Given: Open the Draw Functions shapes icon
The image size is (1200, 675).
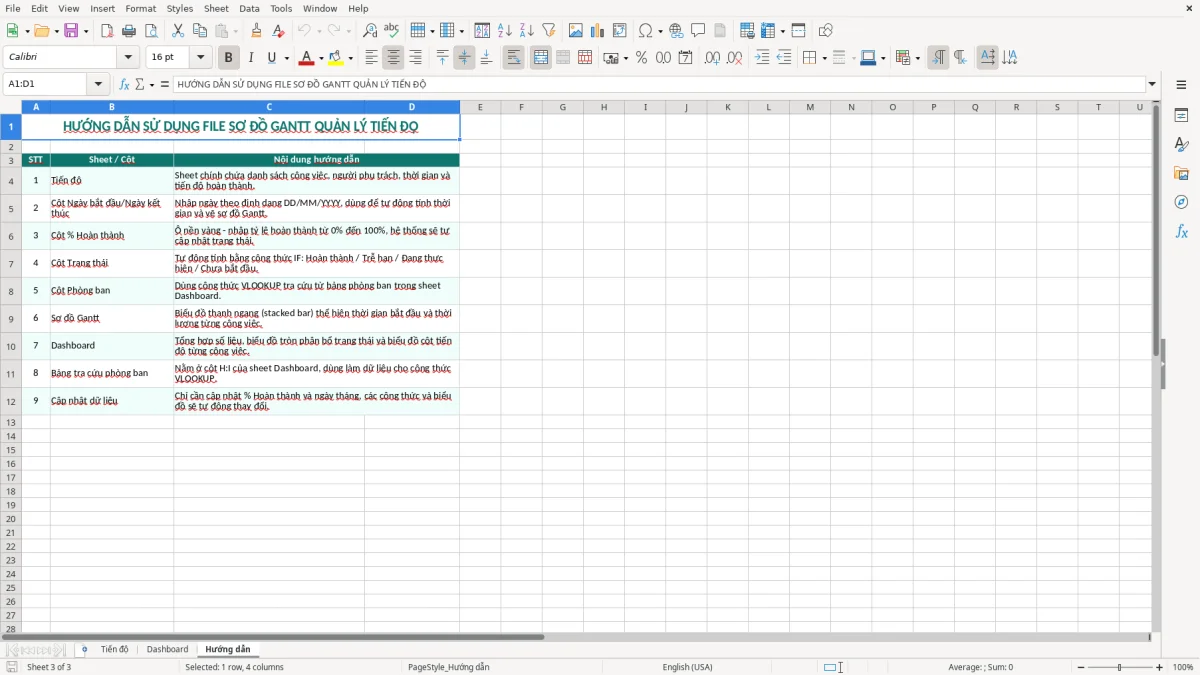Looking at the screenshot, I should (825, 31).
